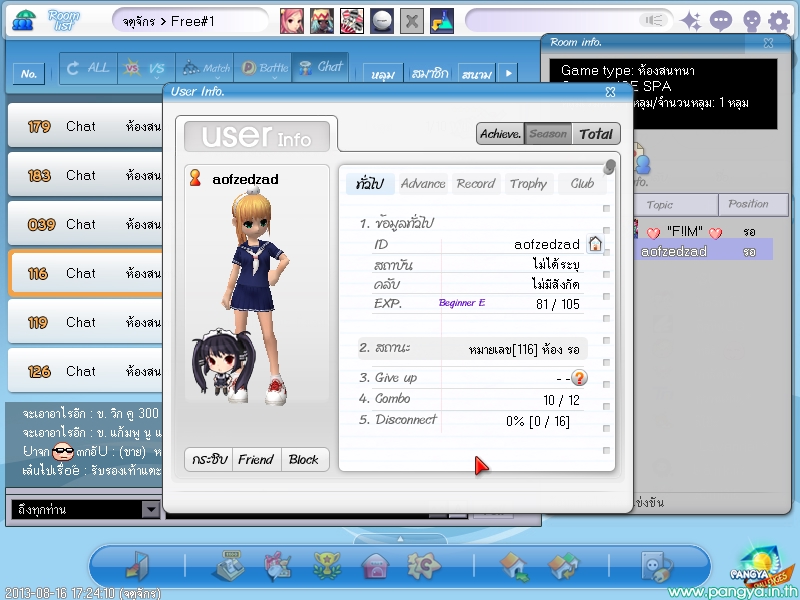Sort room list by No. button
Image resolution: width=800 pixels, height=600 pixels.
point(29,74)
